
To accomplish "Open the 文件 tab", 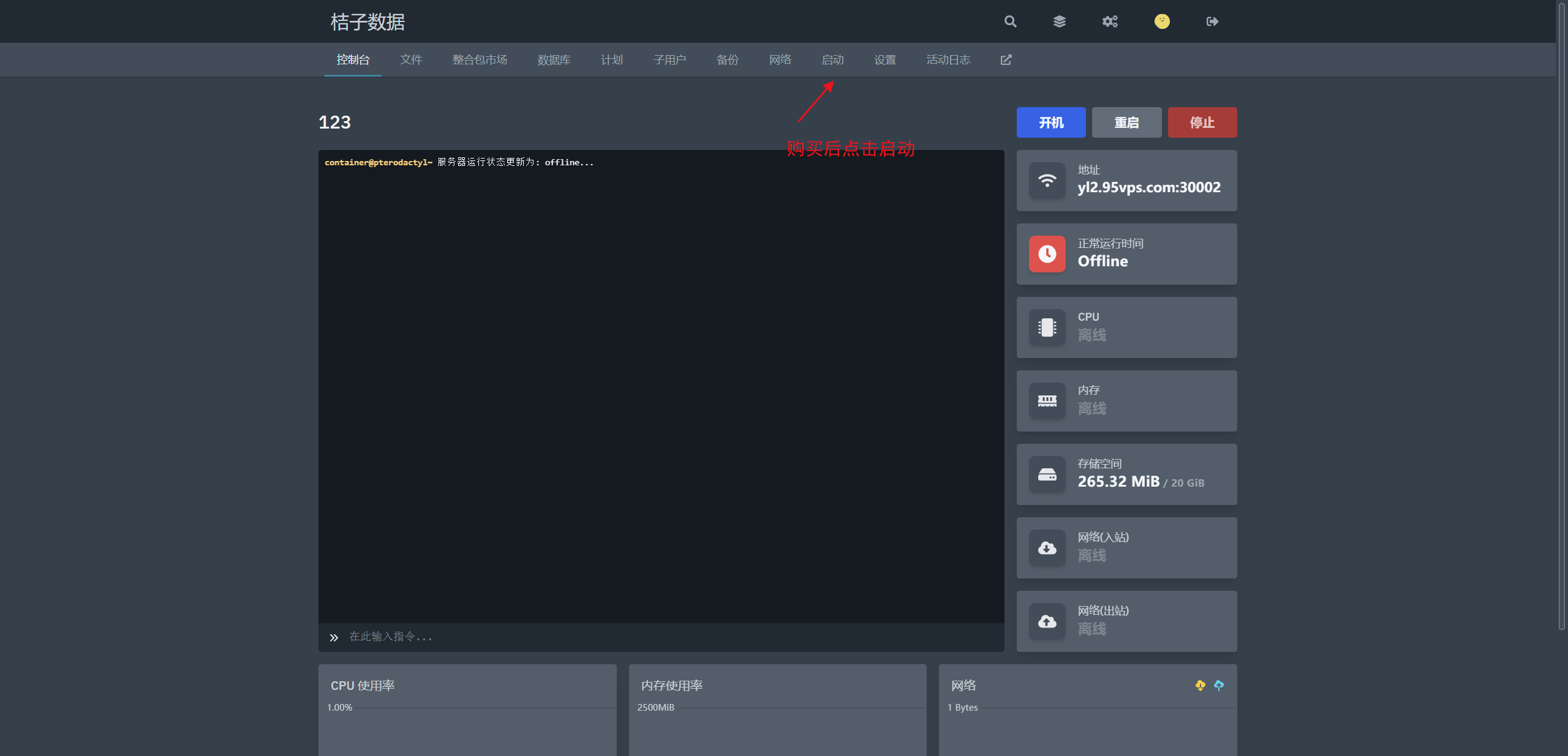I will pos(411,59).
